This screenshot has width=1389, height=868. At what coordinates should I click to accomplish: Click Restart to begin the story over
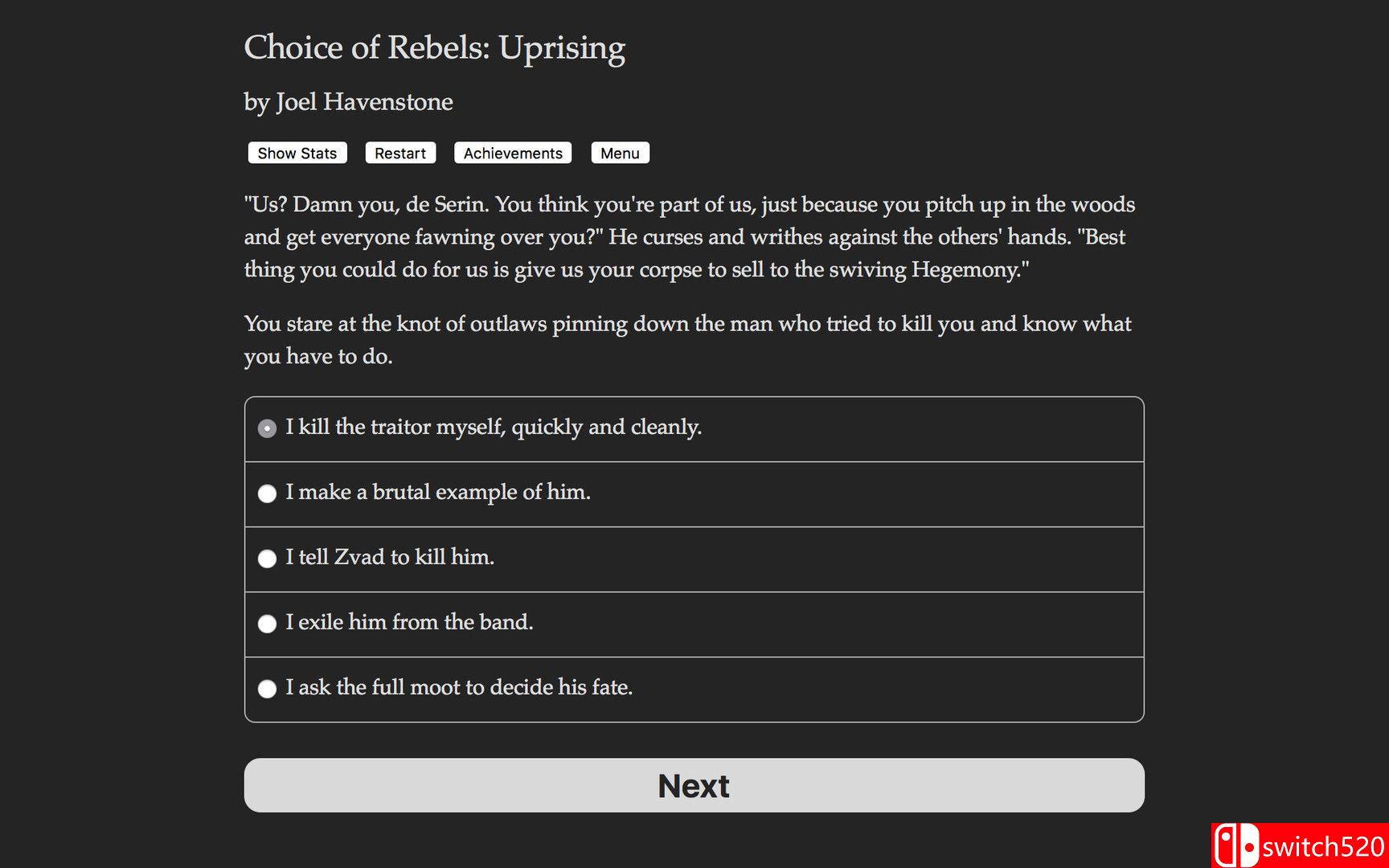point(399,153)
